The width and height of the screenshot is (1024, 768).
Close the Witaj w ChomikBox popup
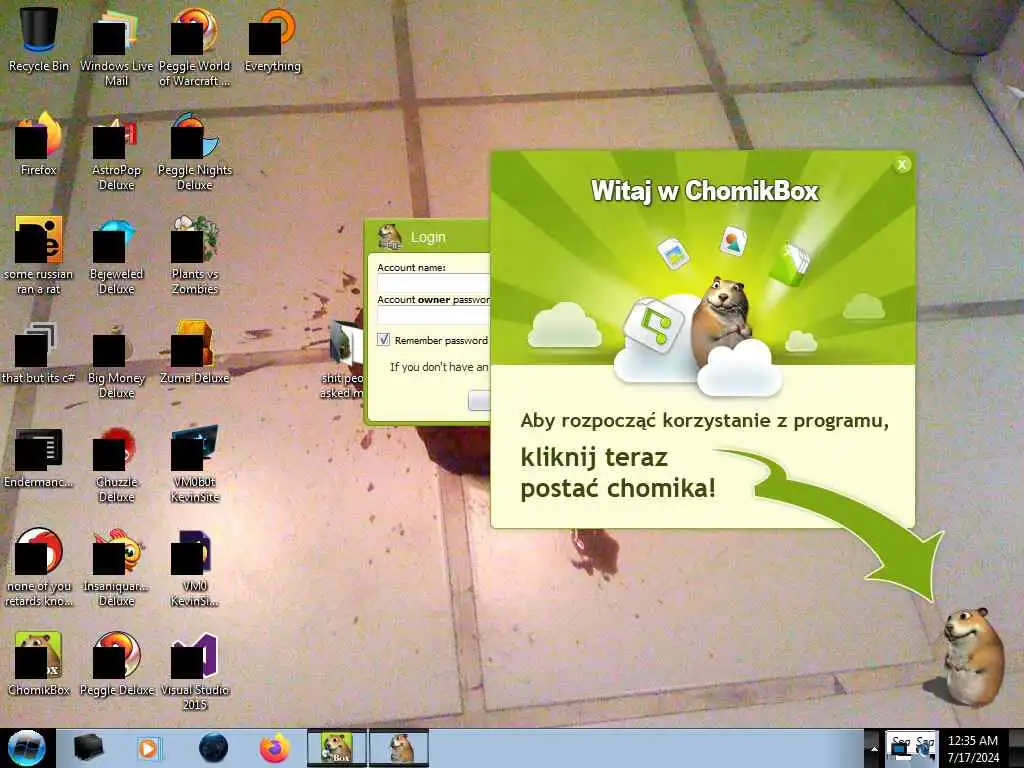coord(902,165)
